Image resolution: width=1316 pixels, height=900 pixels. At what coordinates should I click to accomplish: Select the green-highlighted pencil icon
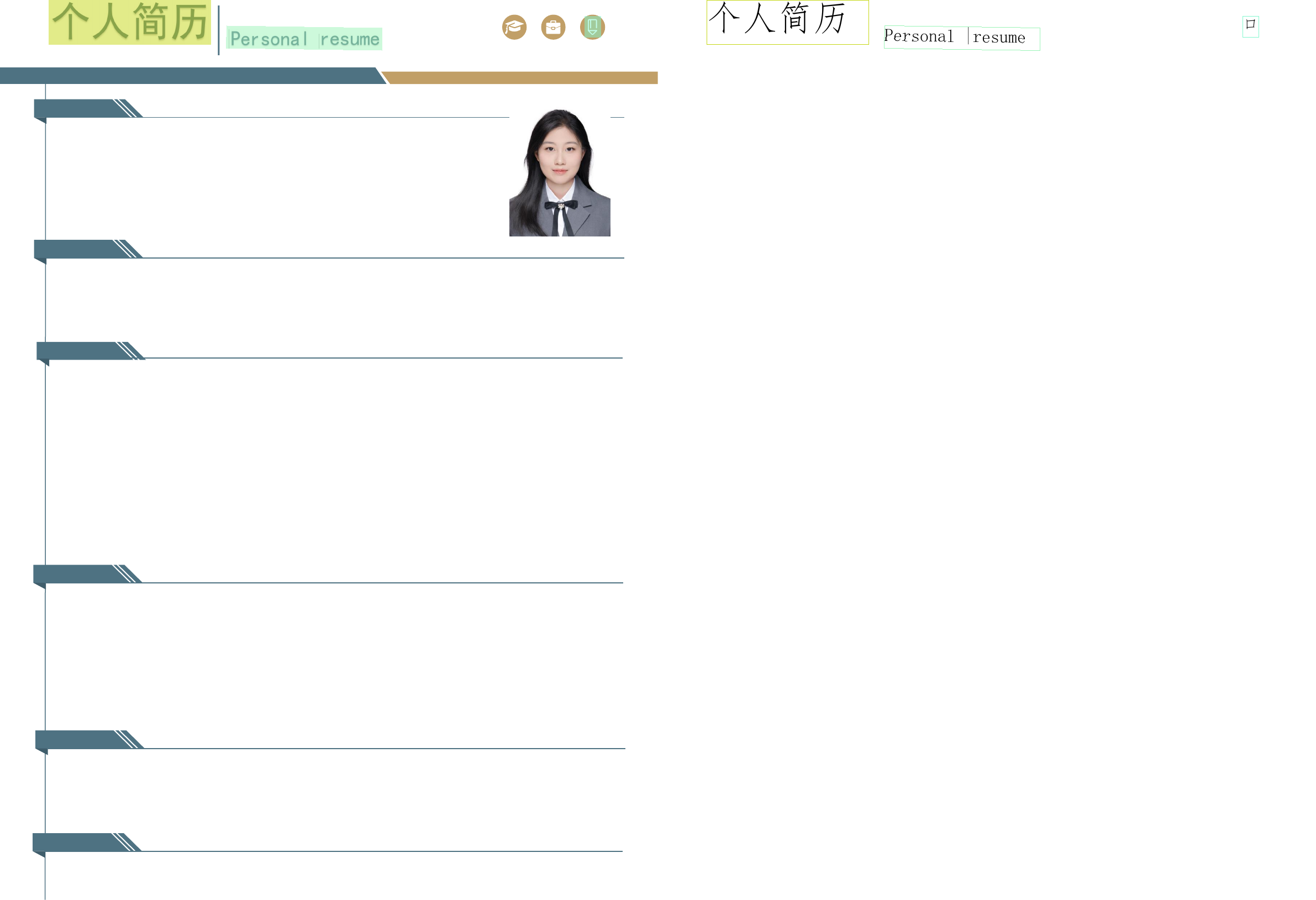pyautogui.click(x=592, y=27)
